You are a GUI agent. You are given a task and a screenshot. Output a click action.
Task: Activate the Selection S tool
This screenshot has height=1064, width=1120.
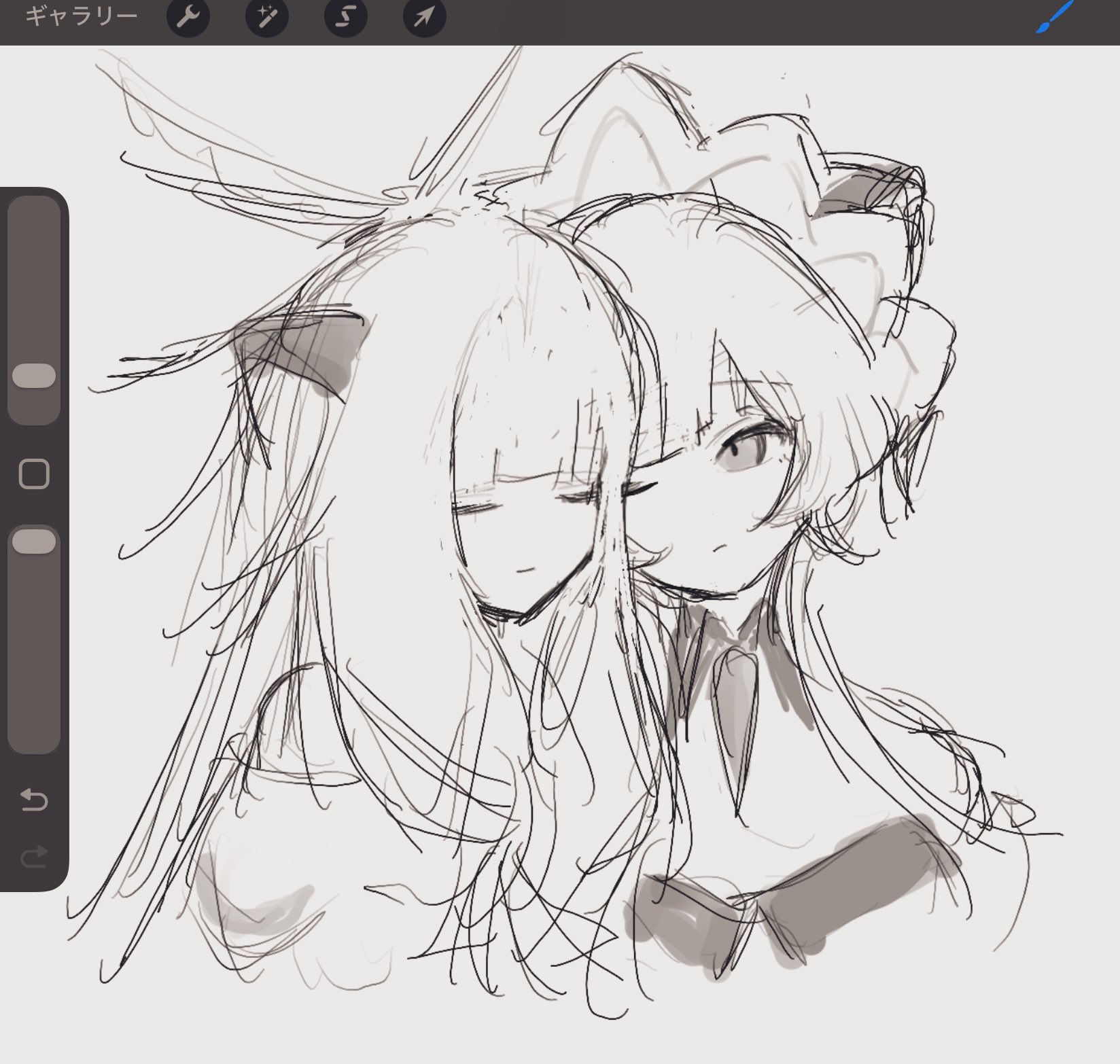tap(346, 17)
